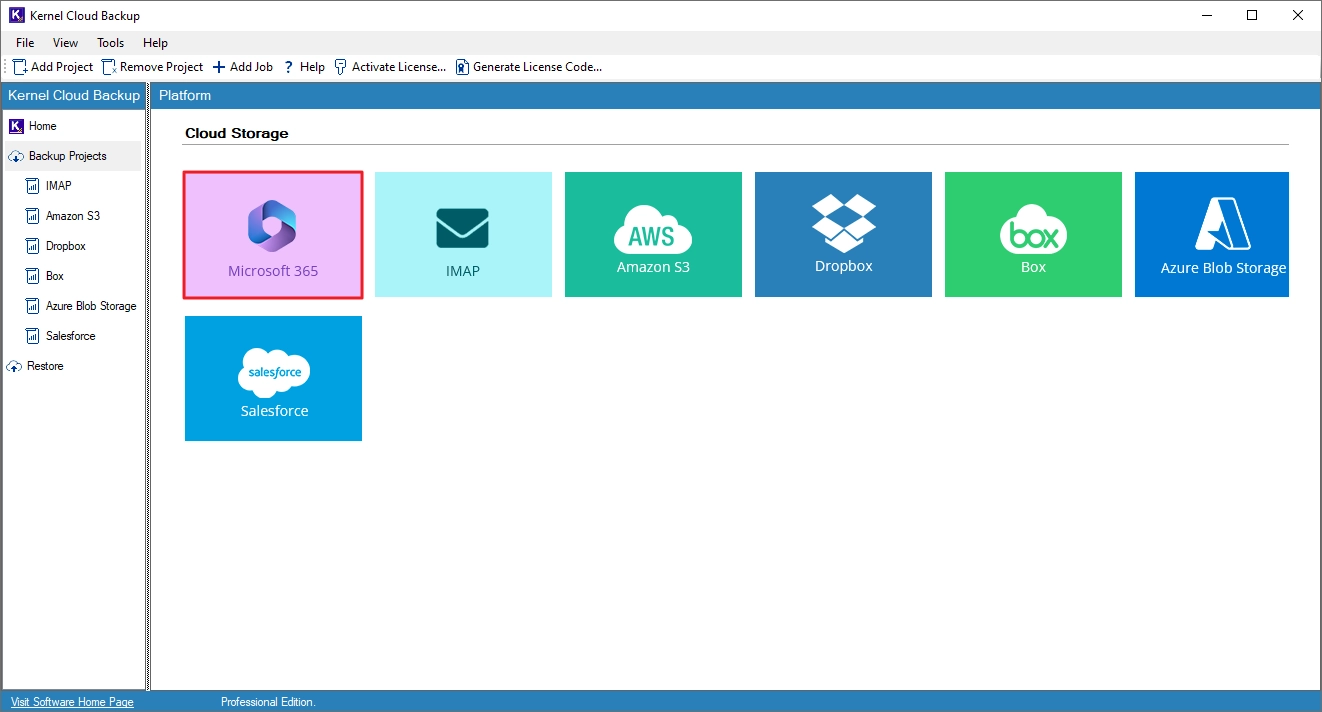Select Box in the sidebar tree

(x=45, y=276)
